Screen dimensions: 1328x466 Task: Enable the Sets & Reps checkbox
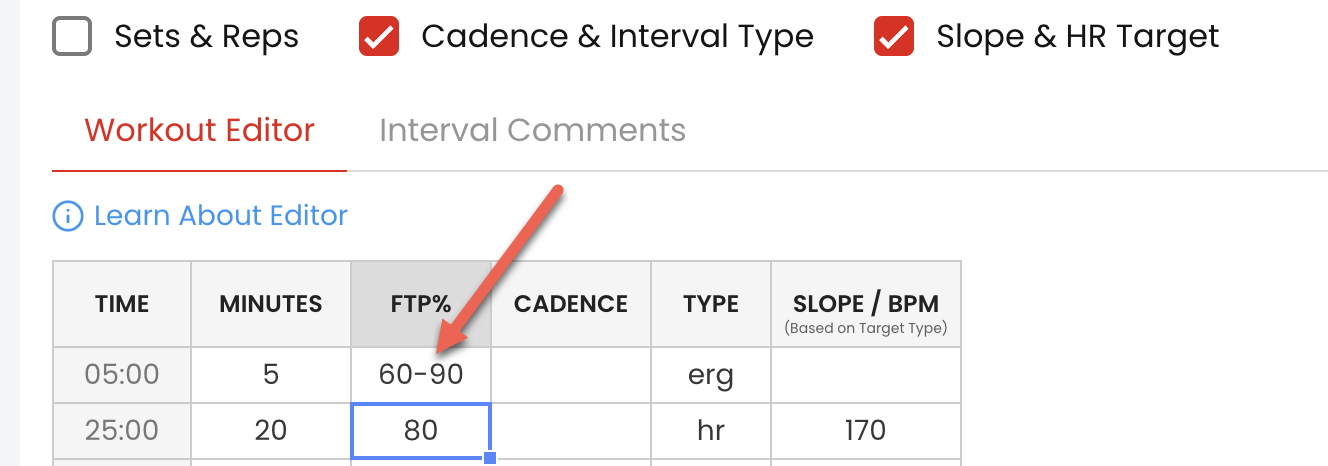(x=72, y=37)
